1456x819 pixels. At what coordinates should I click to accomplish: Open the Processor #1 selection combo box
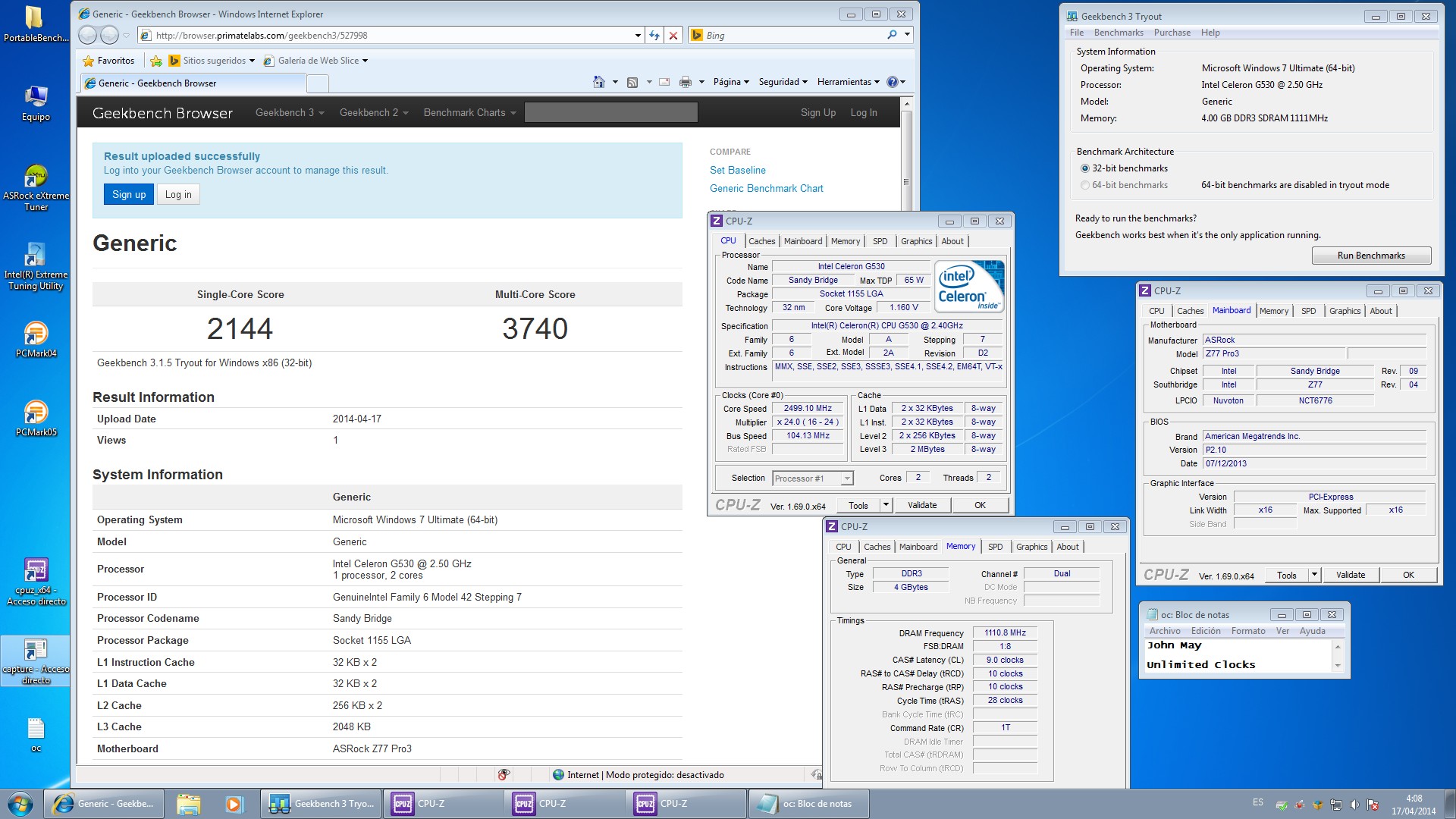tap(813, 479)
